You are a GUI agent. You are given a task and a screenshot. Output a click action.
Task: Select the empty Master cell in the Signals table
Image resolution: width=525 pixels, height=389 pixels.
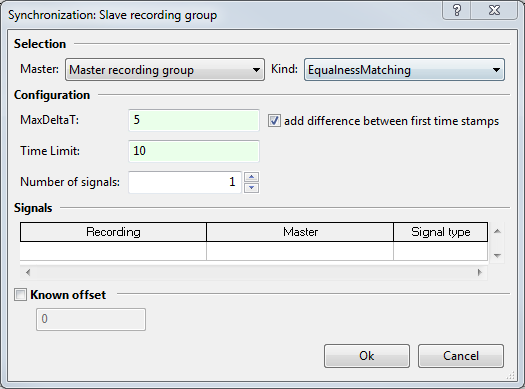[300, 251]
